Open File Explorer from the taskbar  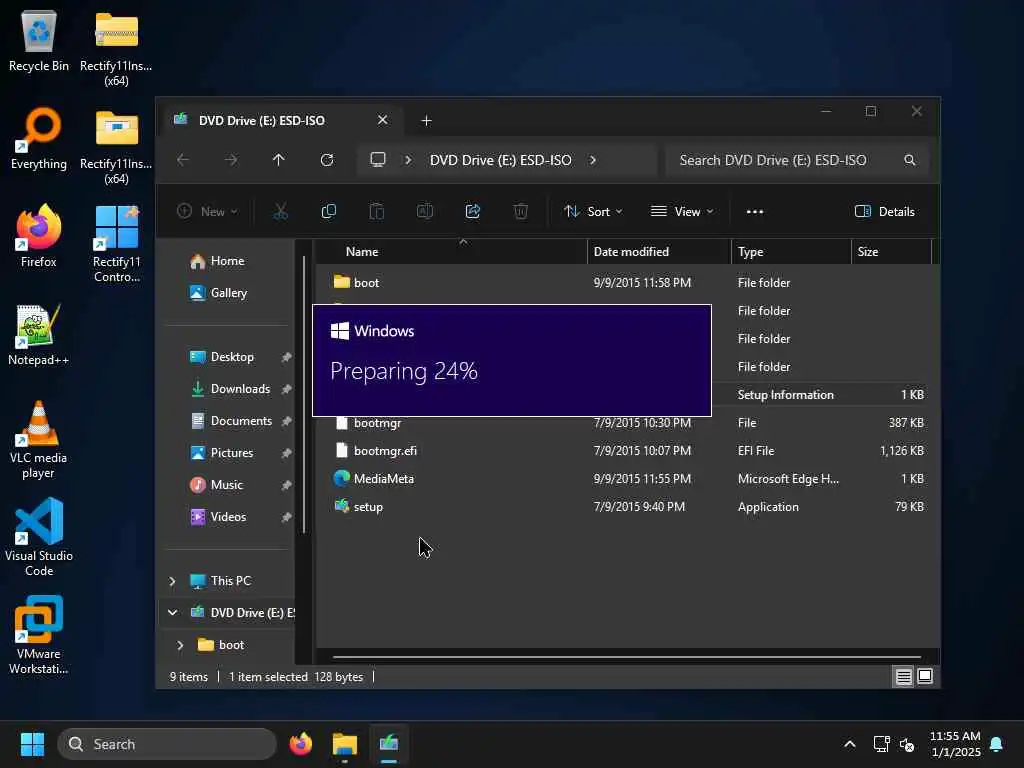pos(345,744)
